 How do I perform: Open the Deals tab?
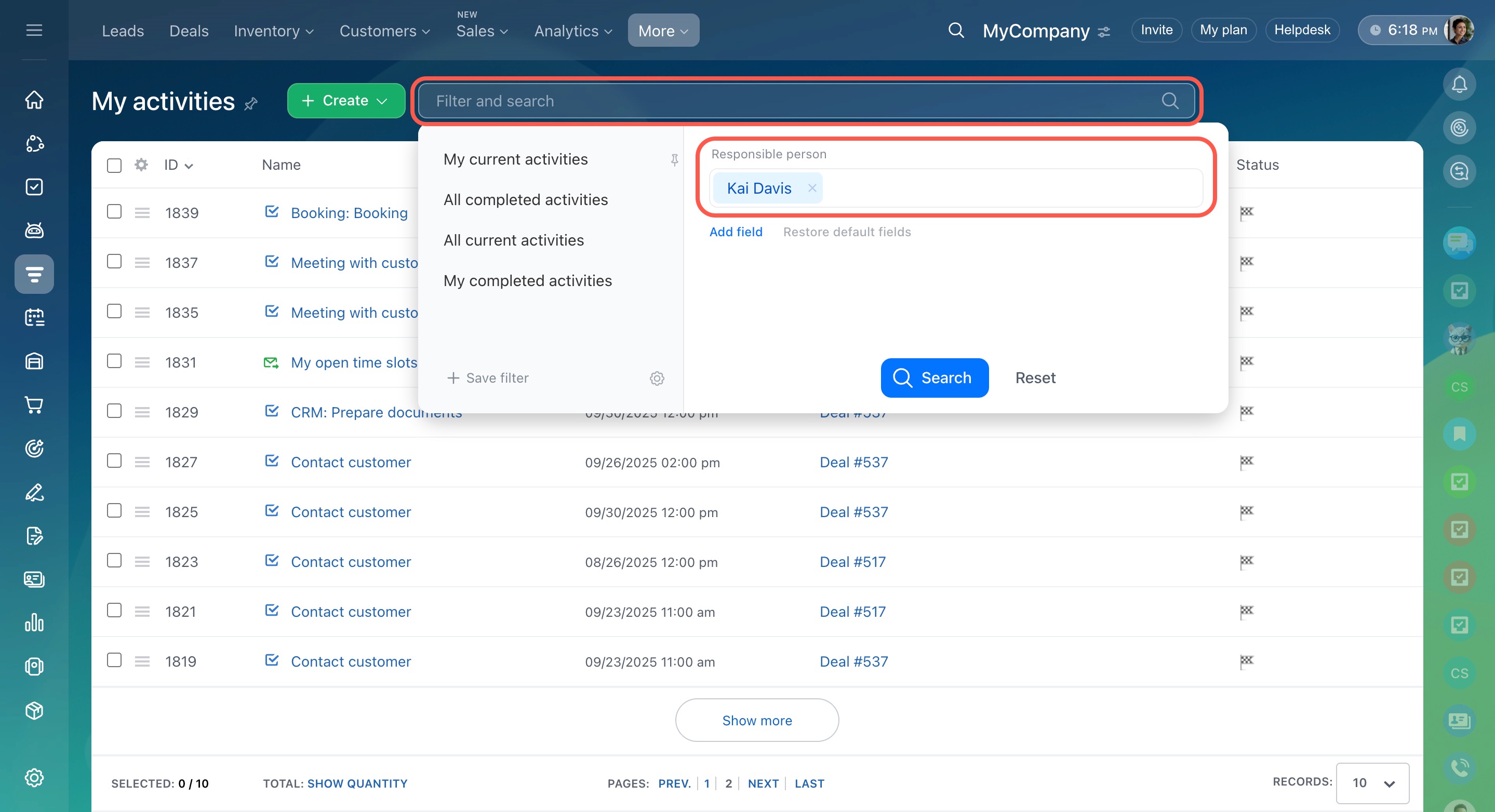189,31
